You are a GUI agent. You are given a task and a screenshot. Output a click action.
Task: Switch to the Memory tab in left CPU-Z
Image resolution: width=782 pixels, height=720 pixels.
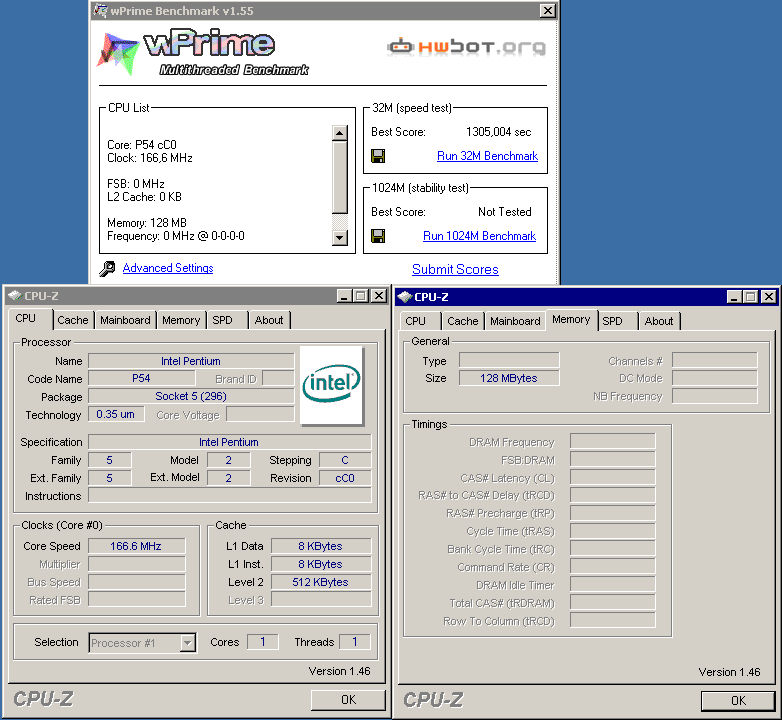(181, 320)
